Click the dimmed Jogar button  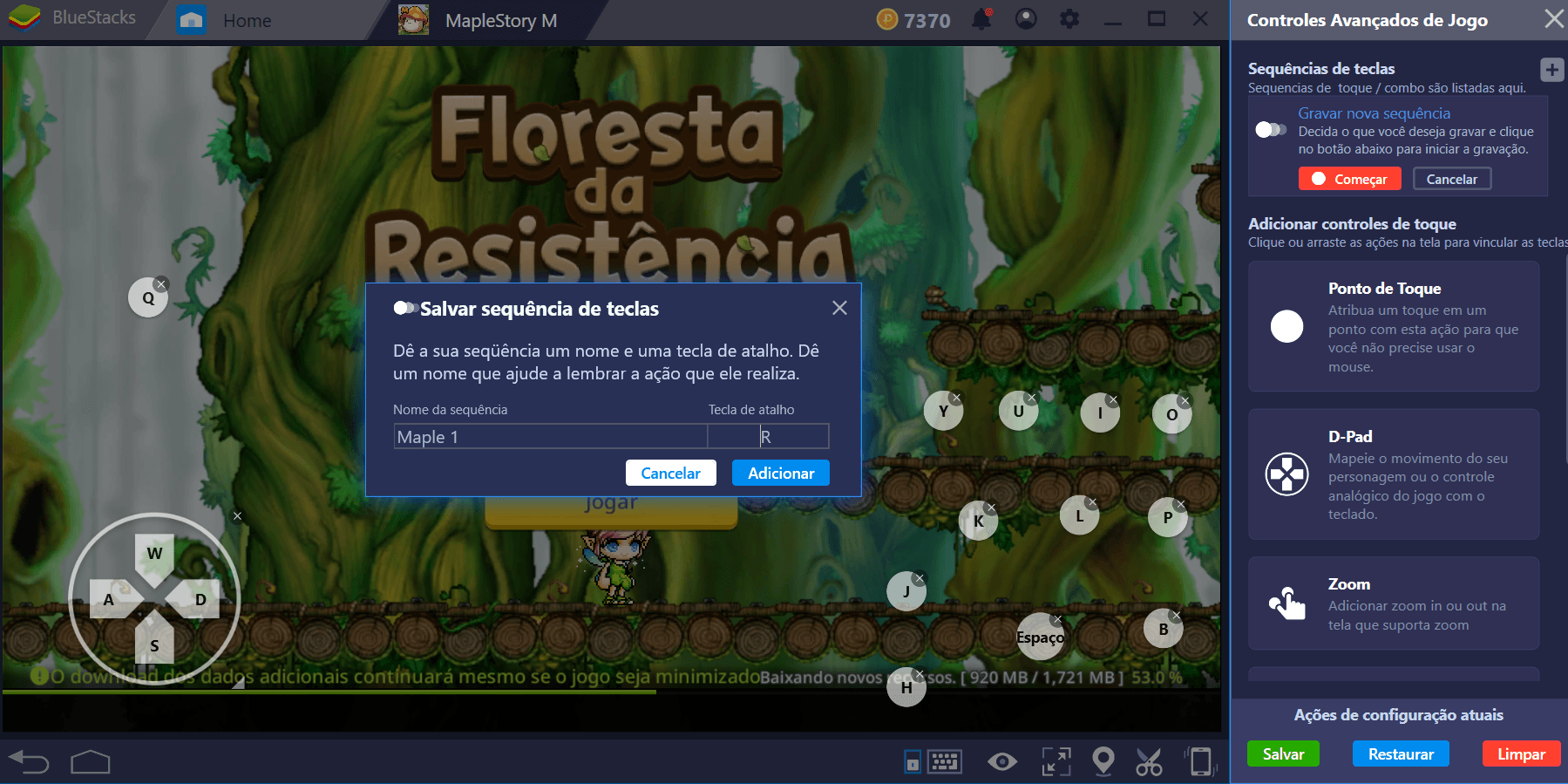click(611, 513)
